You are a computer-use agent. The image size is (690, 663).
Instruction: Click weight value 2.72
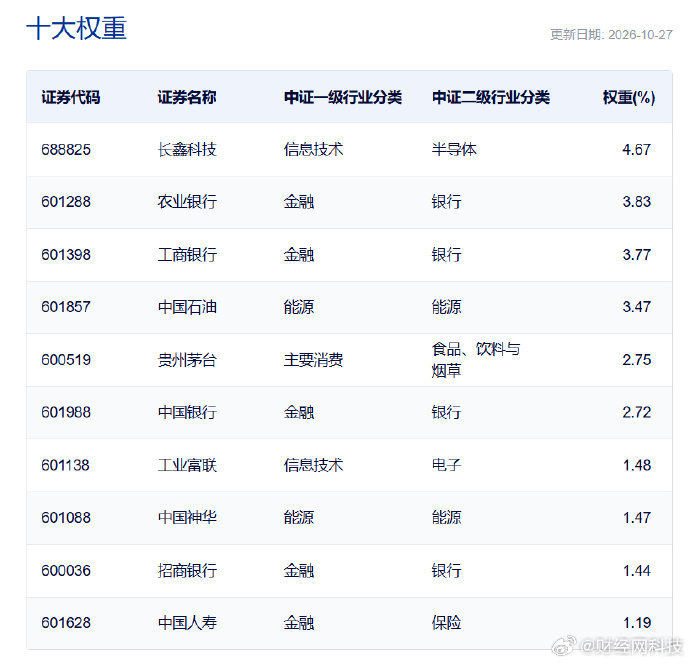[636, 412]
